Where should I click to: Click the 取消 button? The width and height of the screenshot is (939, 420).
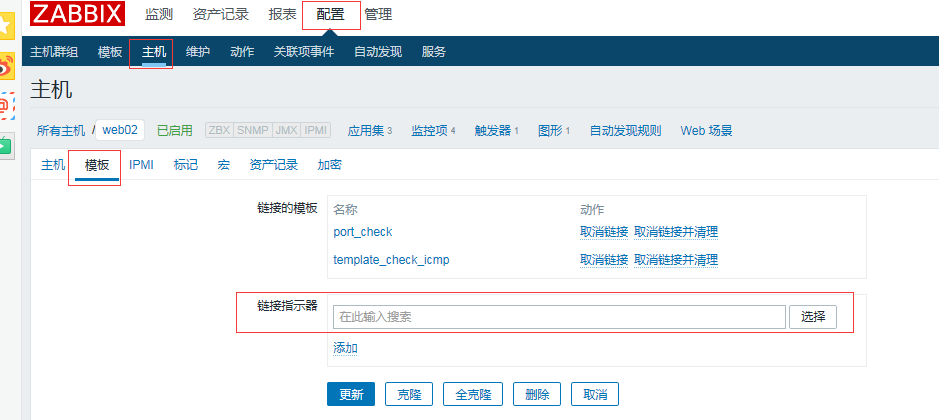[595, 394]
